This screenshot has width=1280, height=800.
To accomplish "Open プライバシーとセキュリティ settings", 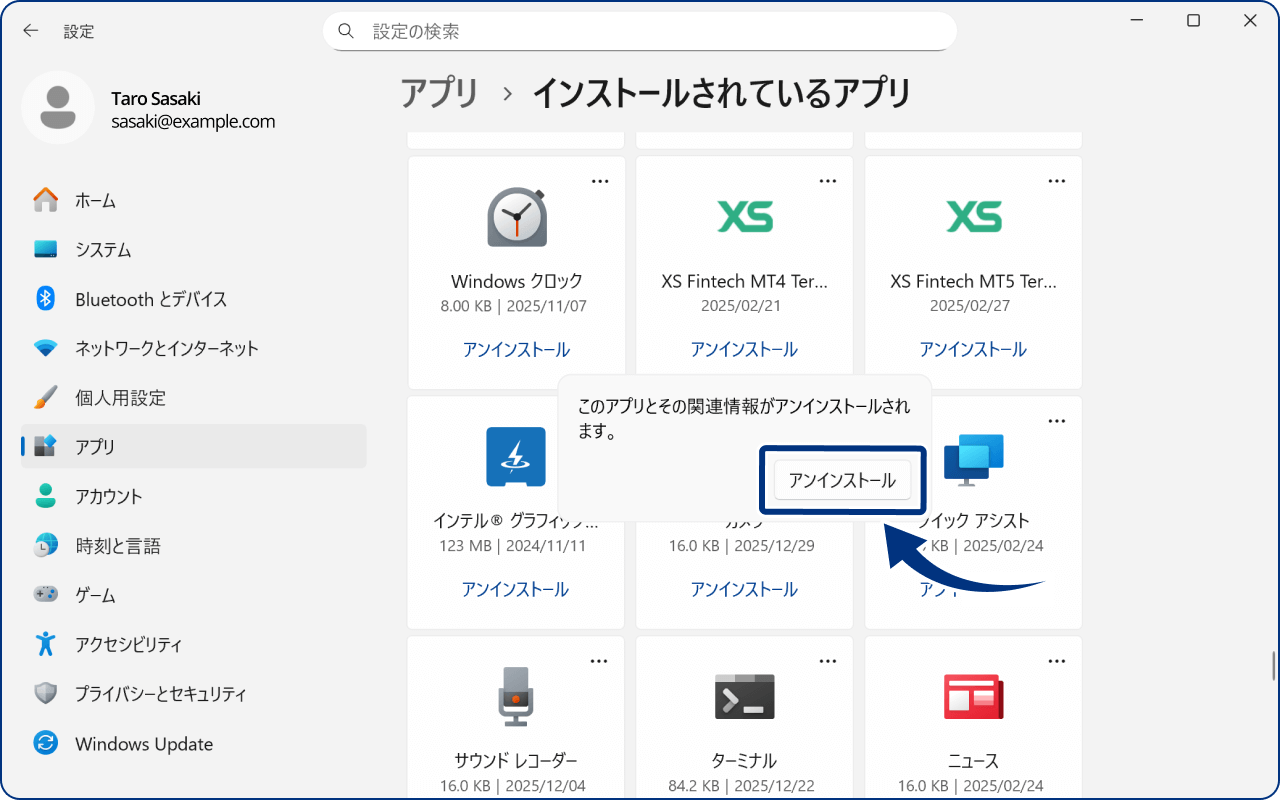I will tap(160, 694).
